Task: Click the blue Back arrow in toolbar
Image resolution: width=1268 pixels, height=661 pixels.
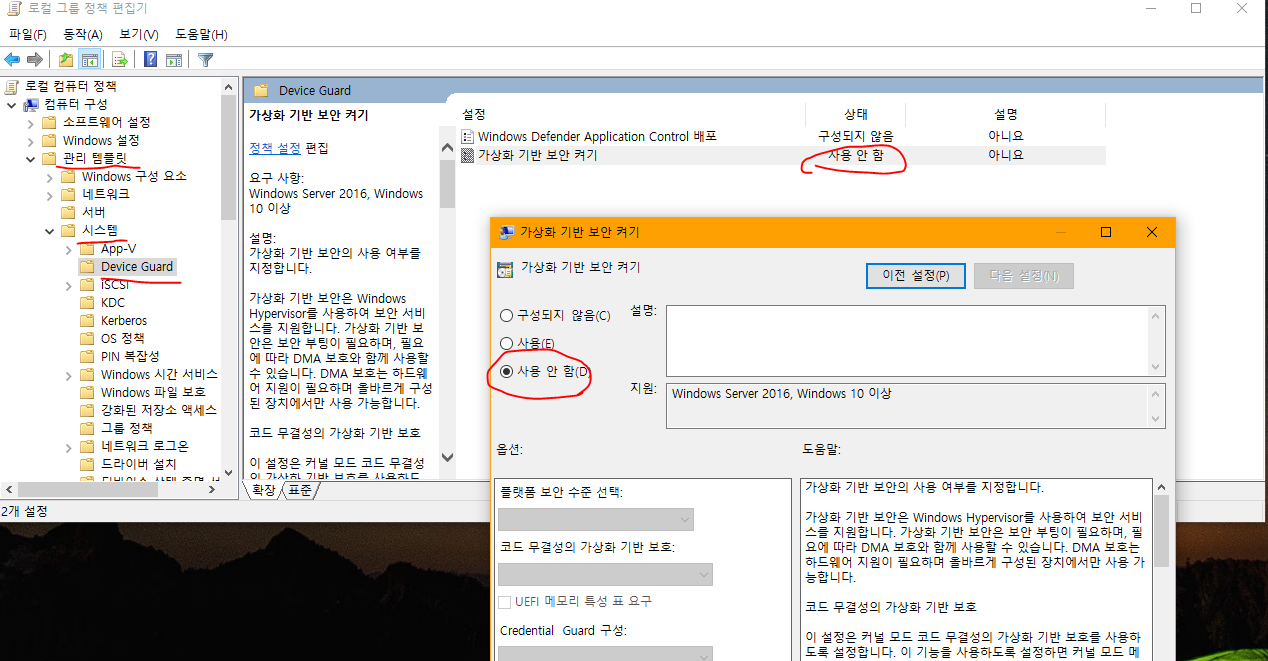Action: coord(13,59)
